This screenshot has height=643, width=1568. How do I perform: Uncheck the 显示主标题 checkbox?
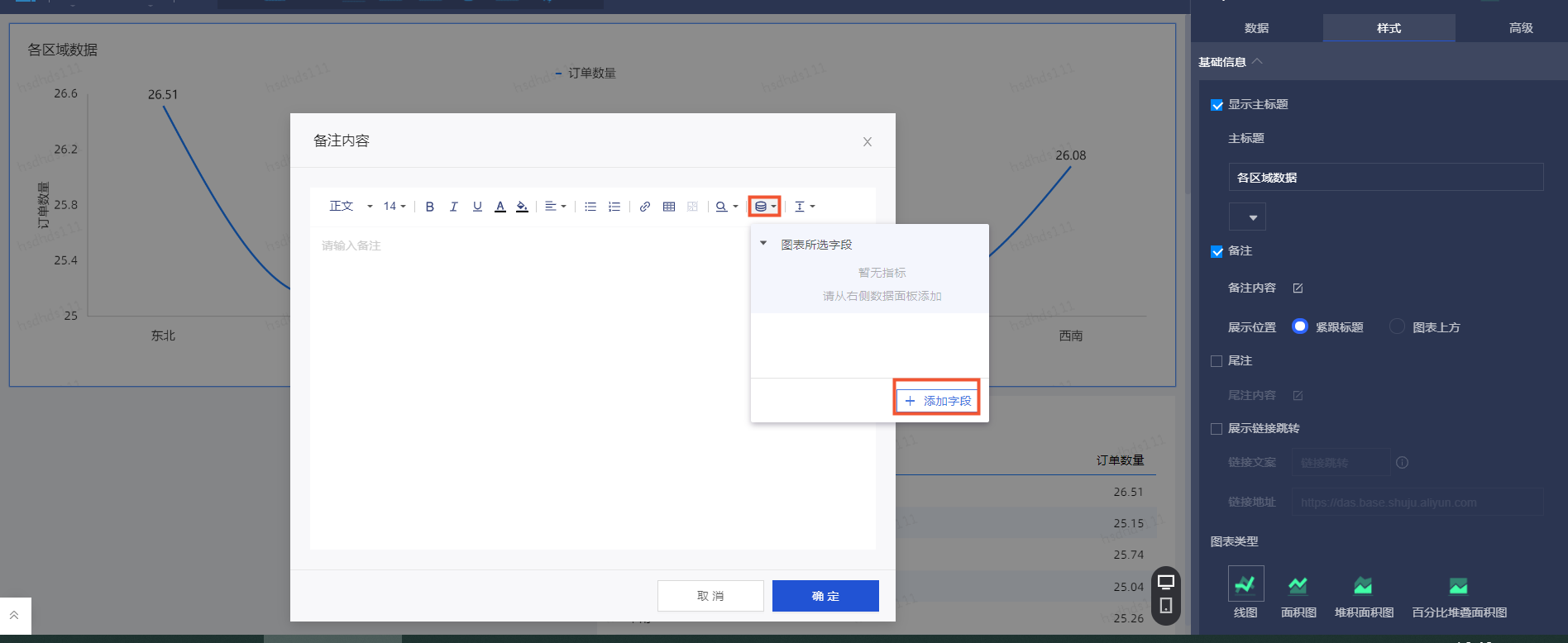tap(1217, 105)
